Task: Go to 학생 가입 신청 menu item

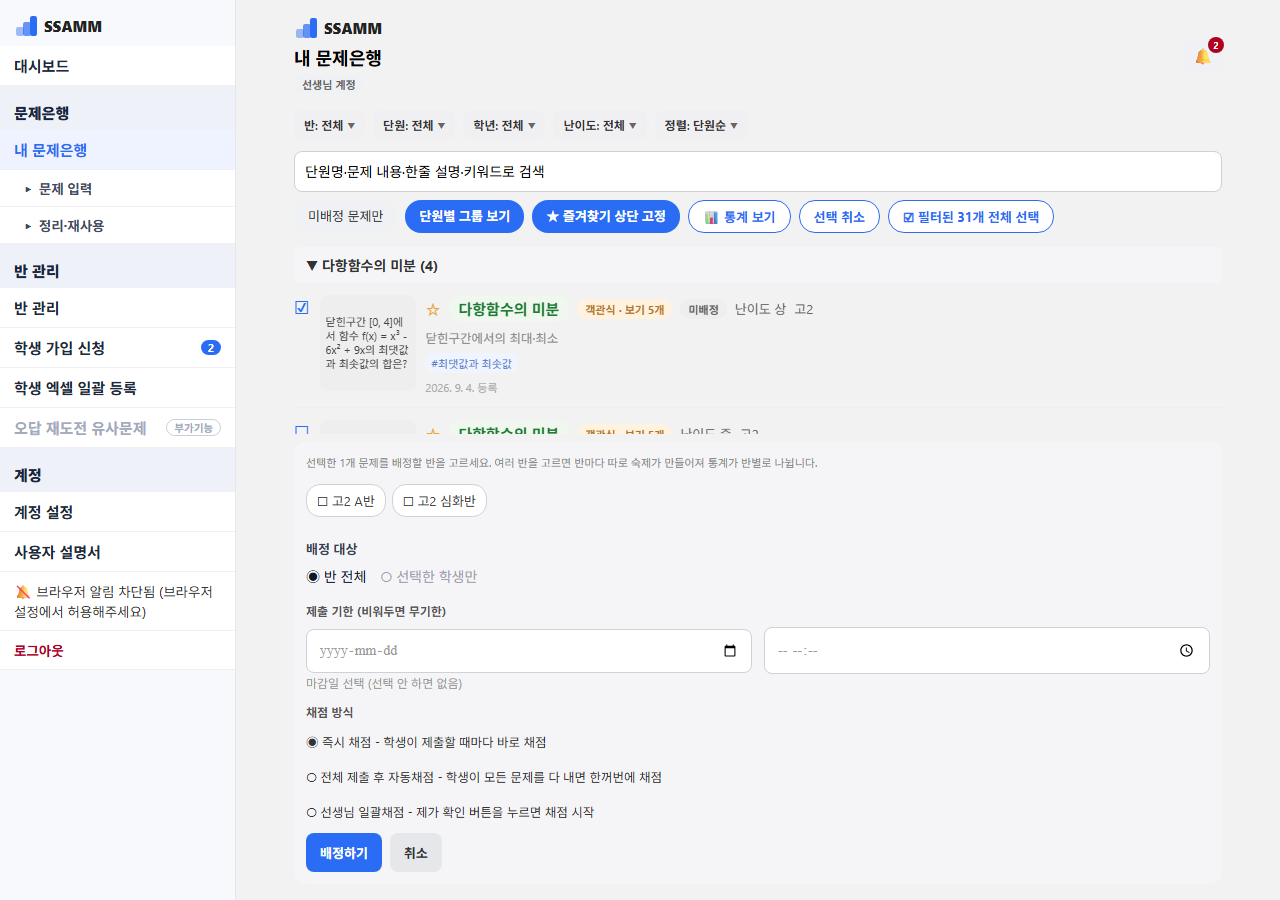Action: (x=117, y=348)
